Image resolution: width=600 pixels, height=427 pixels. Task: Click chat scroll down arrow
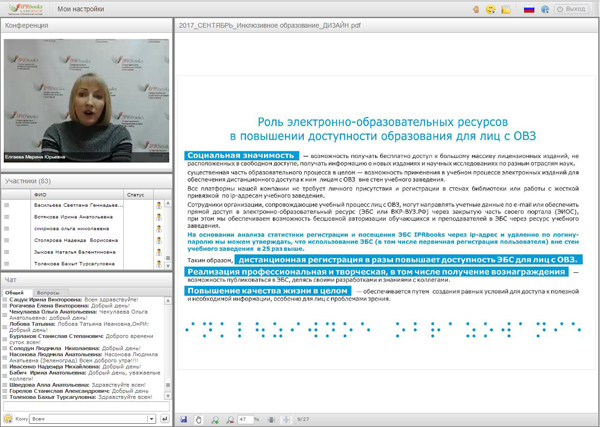tap(168, 395)
